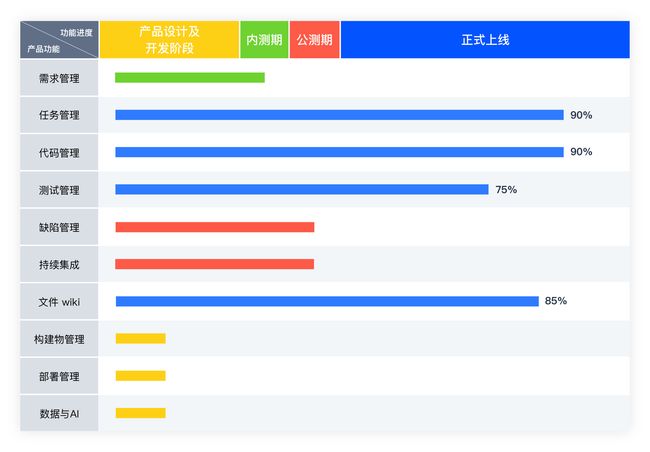Select the 部署管理 row label
The width and height of the screenshot is (650, 452).
pos(59,376)
